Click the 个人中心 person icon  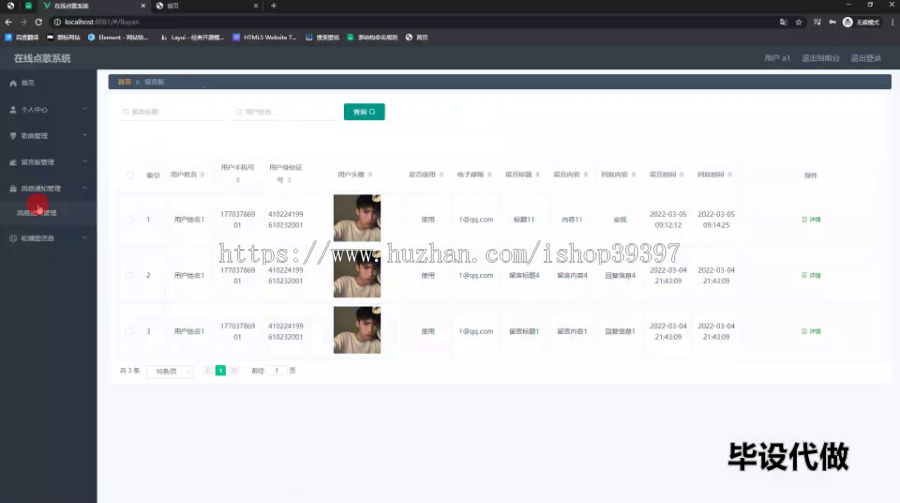click(13, 110)
